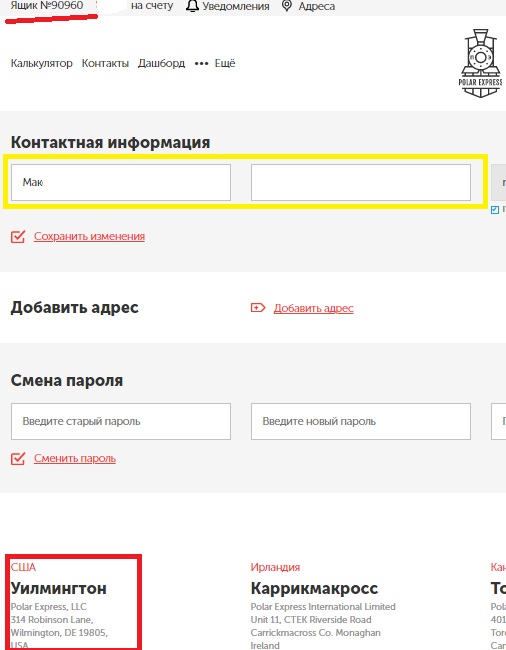Open Адреса in the top bar
Image resolution: width=506 pixels, height=650 pixels.
point(317,6)
